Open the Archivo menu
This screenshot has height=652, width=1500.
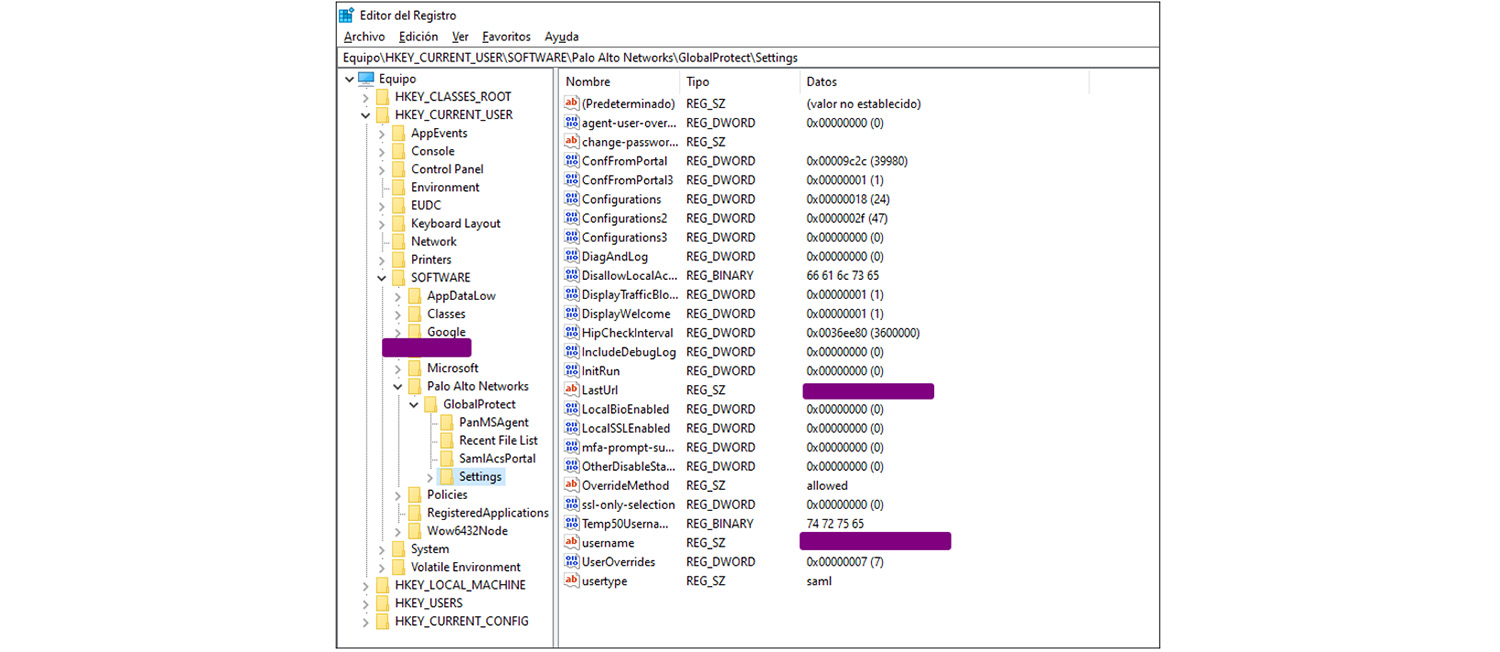(x=364, y=37)
